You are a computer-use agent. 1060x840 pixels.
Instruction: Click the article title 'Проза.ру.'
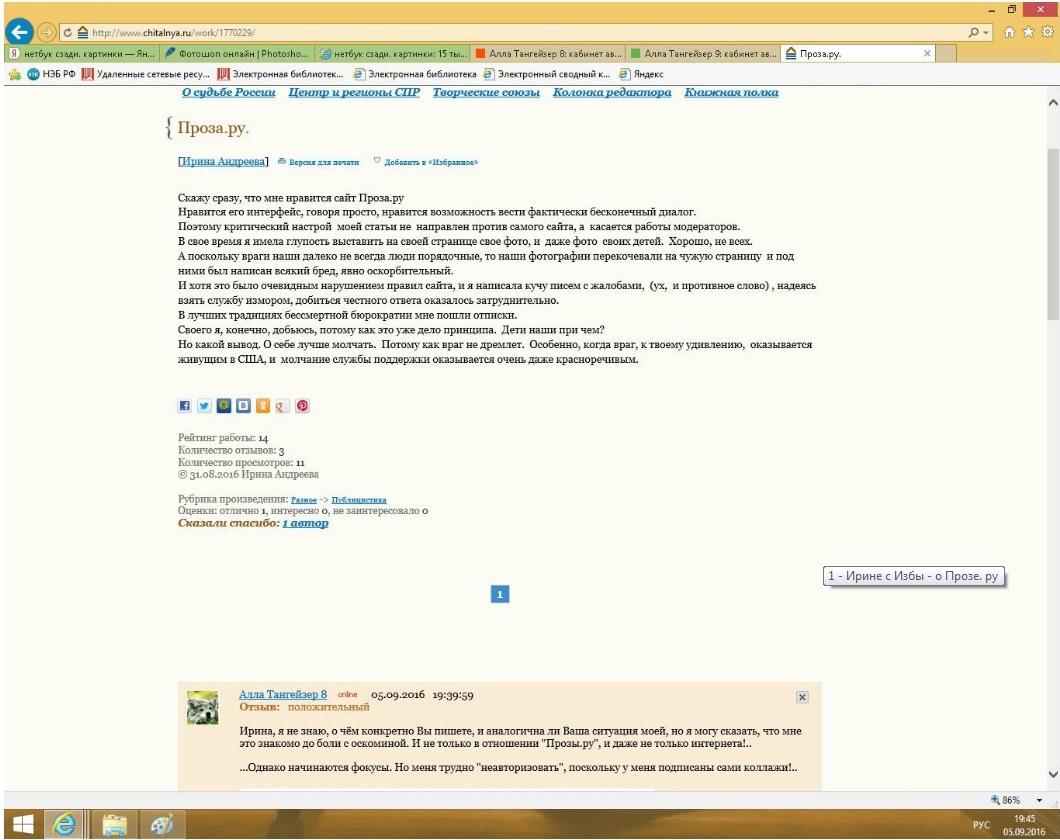(x=213, y=127)
